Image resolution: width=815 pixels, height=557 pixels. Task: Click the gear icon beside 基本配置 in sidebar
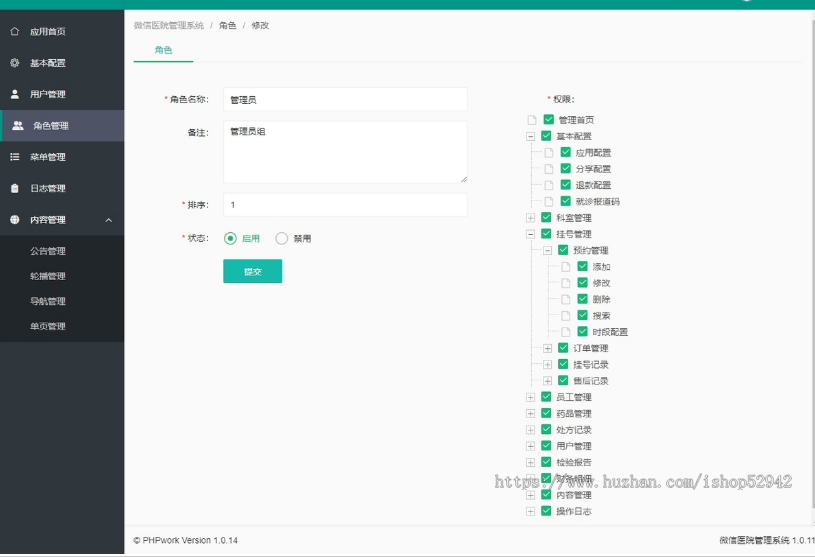click(15, 63)
